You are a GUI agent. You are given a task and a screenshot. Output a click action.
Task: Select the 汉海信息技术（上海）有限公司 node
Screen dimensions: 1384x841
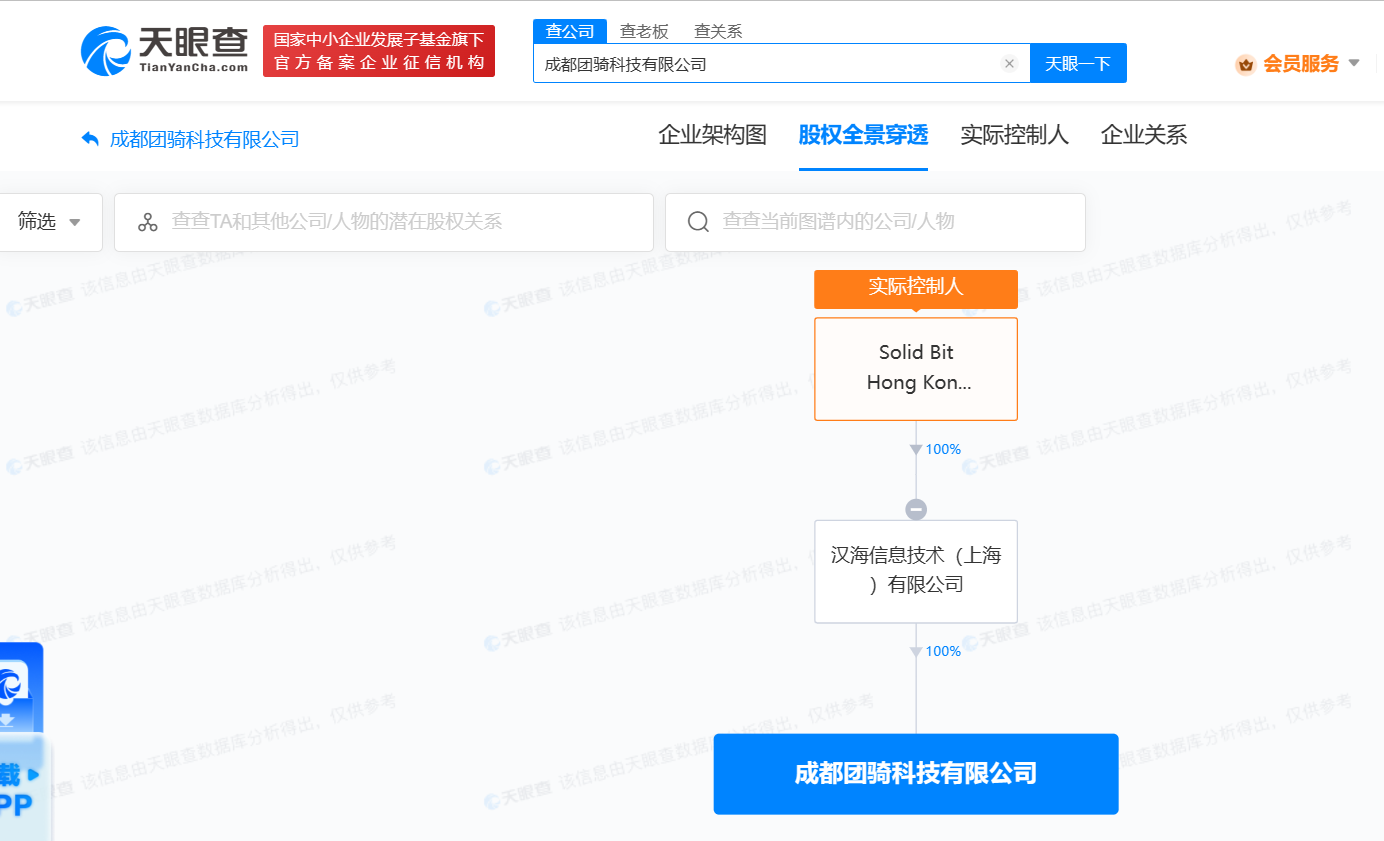pos(916,571)
